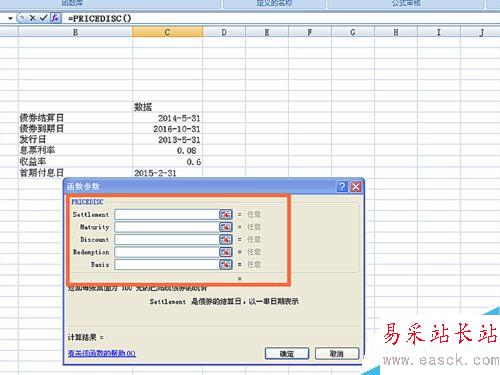500x375 pixels.
Task: Select cell with date 2014-5-31
Action: 167,118
